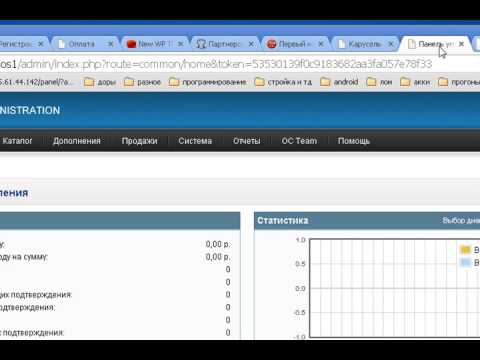Open the прогоны bookmarks folder
This screenshot has height=360, width=480.
point(459,82)
